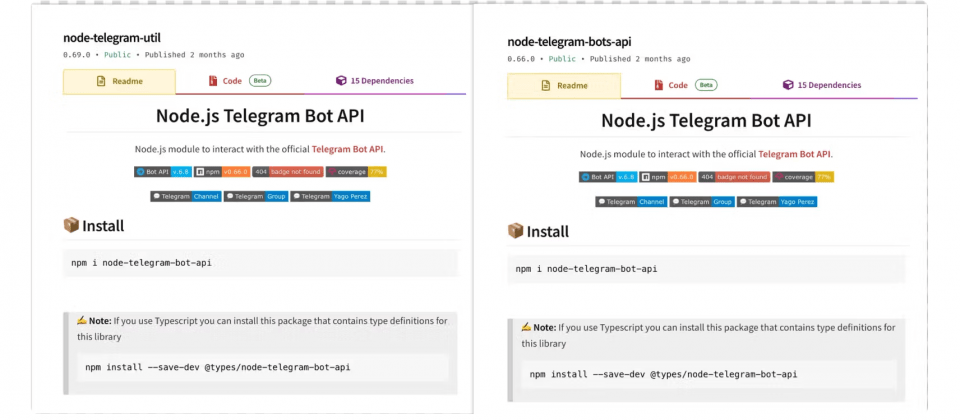Viewport: 960px width, 420px height.
Task: Click Bot API v.6.8 badge in node-telegram-bots-api panel
Action: (x=608, y=177)
